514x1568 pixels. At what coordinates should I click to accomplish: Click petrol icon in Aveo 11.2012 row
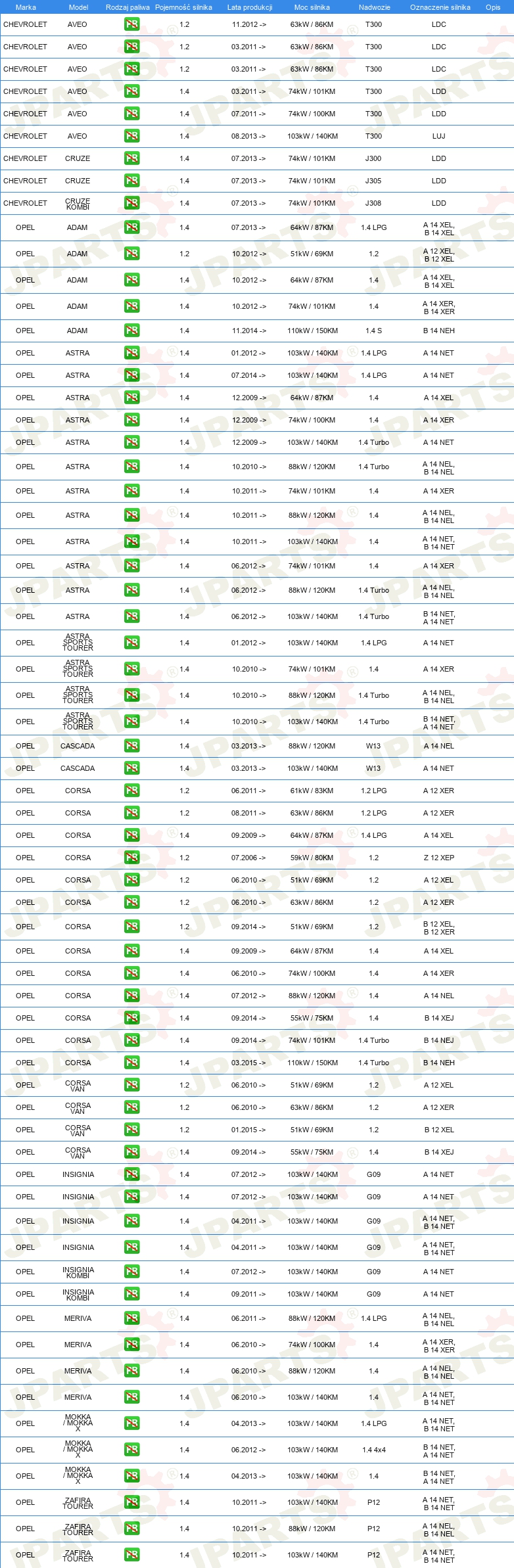tap(131, 24)
